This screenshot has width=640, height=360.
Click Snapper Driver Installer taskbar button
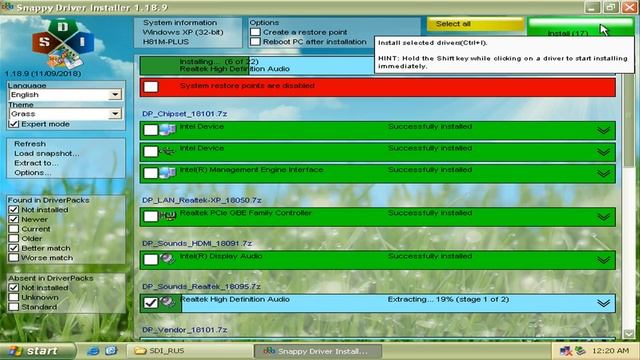[x=318, y=351]
